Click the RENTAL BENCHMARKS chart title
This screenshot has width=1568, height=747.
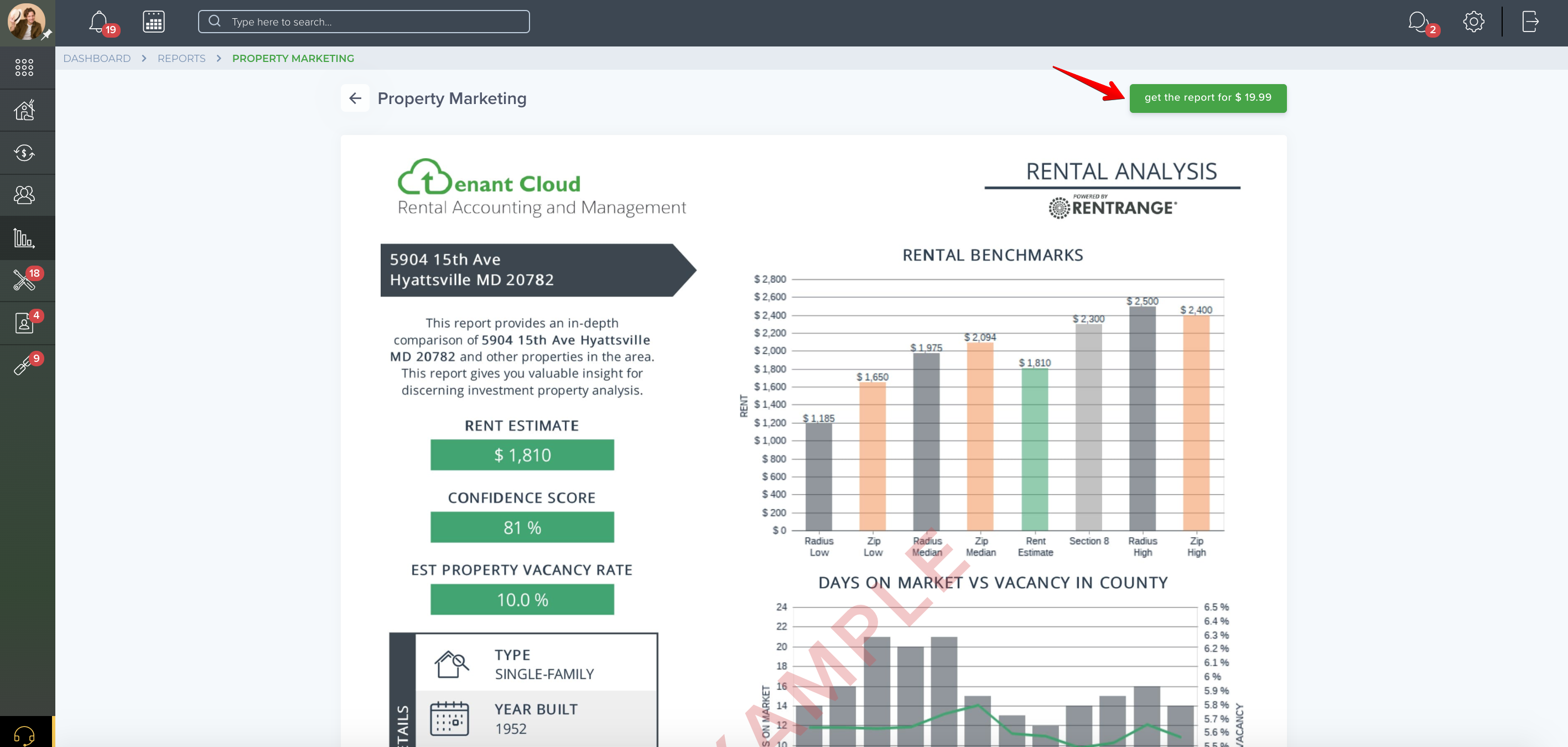[x=993, y=255]
